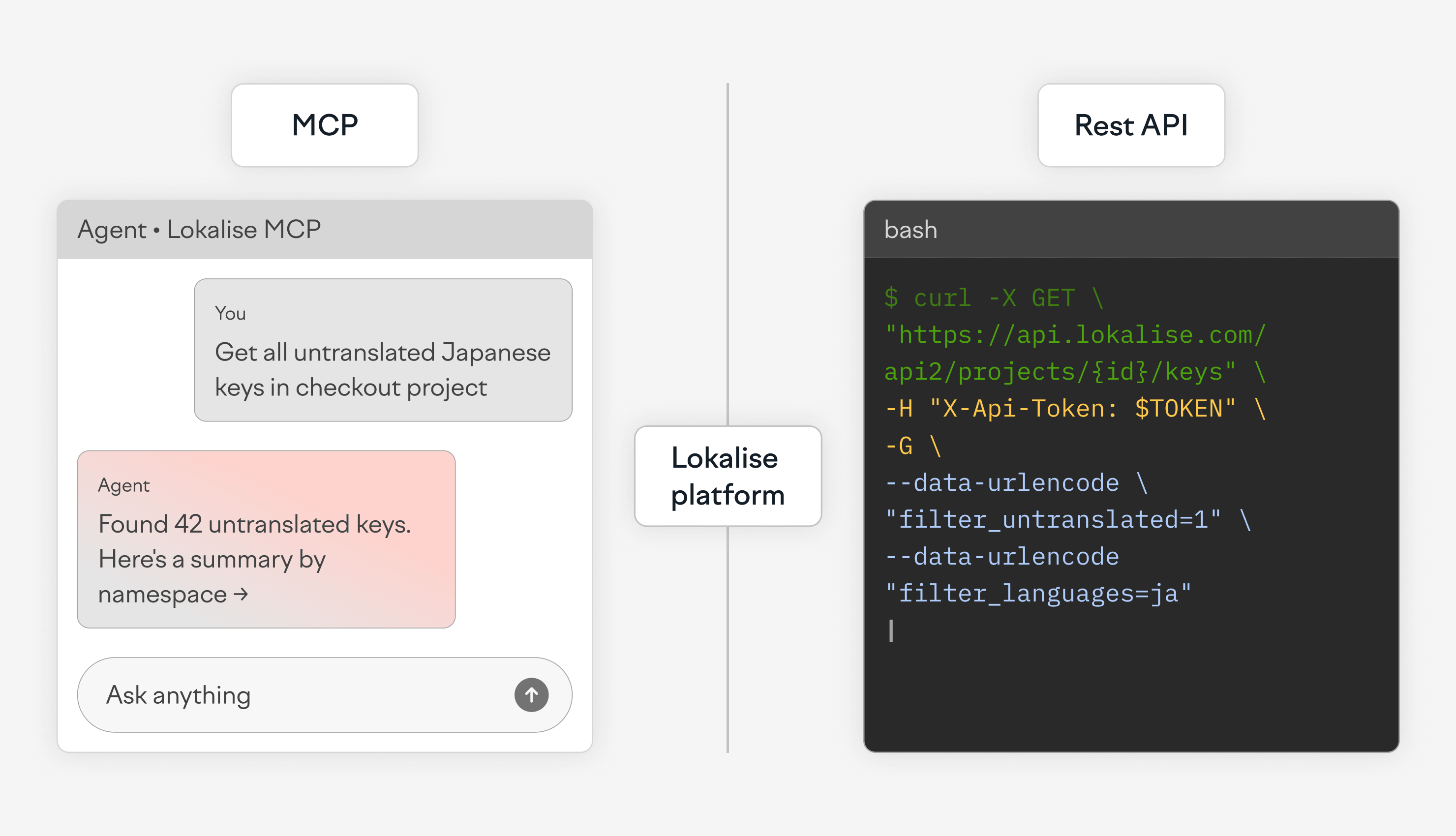Image resolution: width=1456 pixels, height=836 pixels.
Task: Click the second --data-urlencode line
Action: 1002,556
